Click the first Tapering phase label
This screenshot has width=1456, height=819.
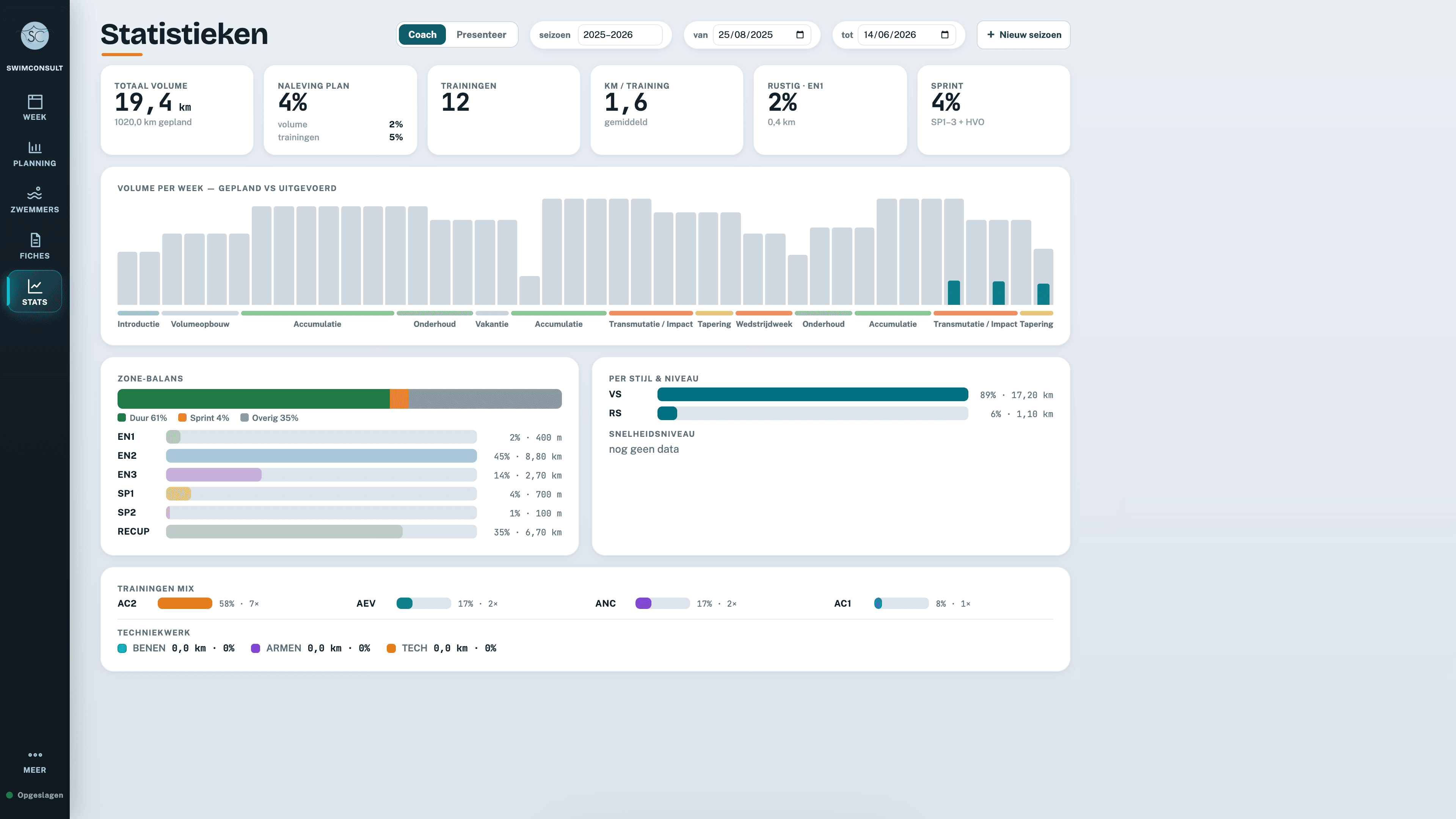tap(714, 324)
